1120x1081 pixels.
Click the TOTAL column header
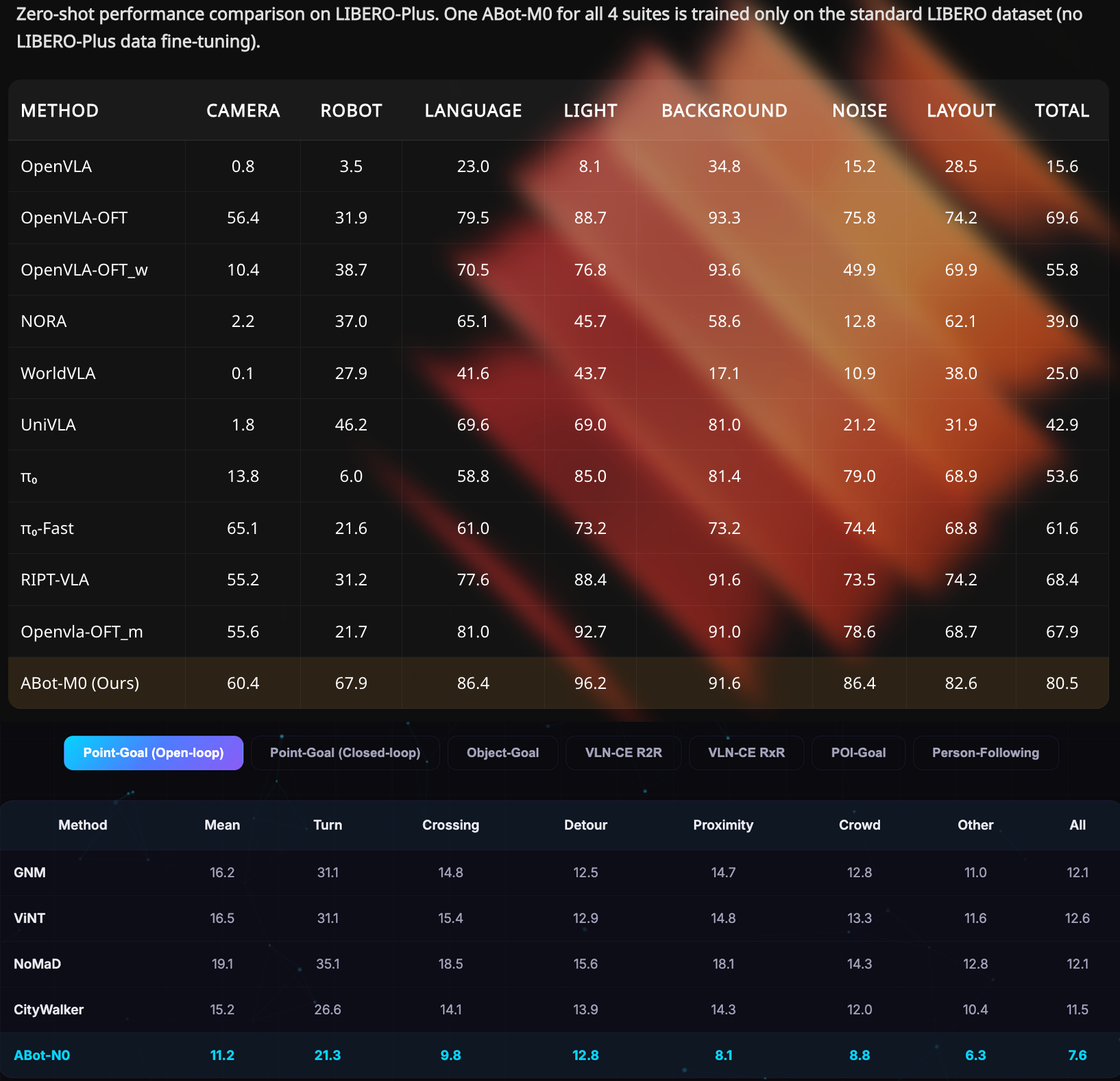[x=1061, y=110]
